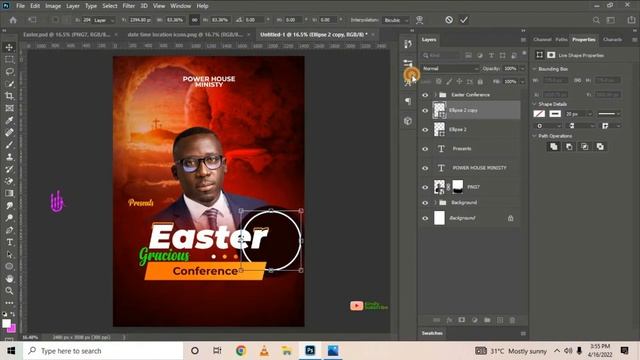Screen dimensions: 640x360
Task: Open the Filter menu
Action: (x=129, y=6)
